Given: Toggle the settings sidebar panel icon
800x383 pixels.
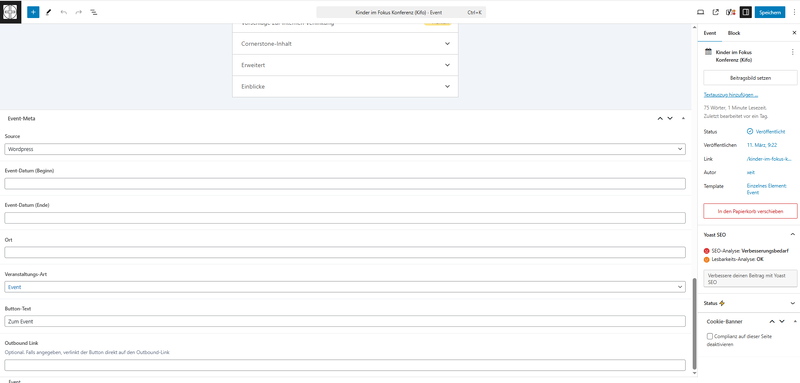Looking at the screenshot, I should (x=745, y=12).
